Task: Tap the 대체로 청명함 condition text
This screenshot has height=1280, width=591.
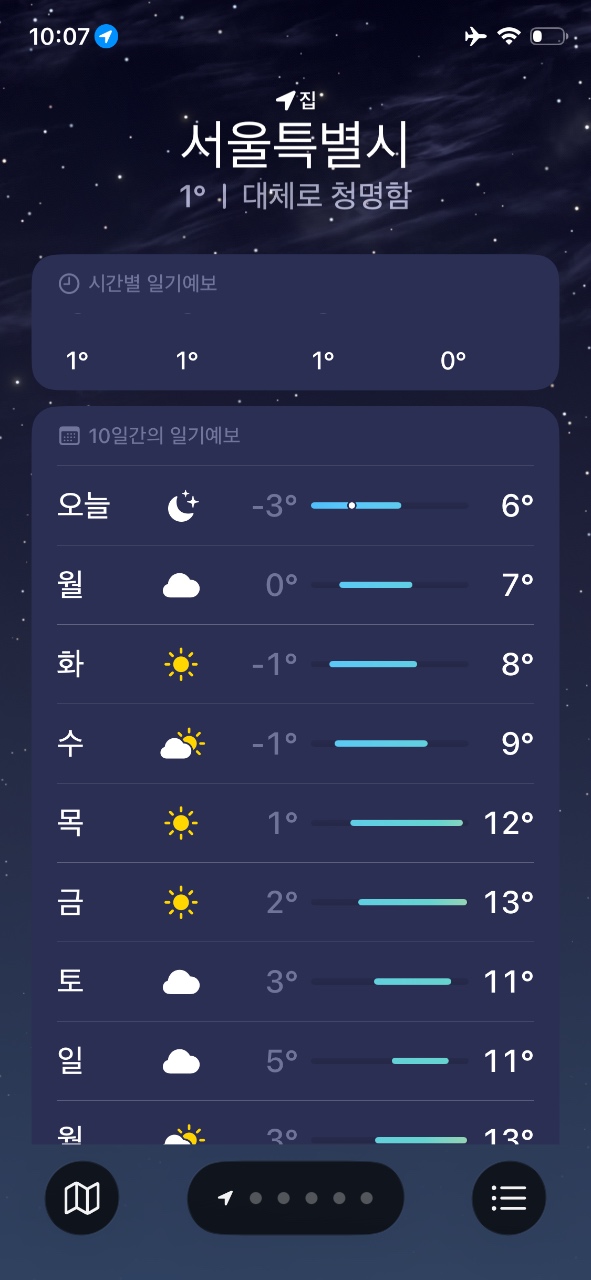Action: pyautogui.click(x=326, y=196)
